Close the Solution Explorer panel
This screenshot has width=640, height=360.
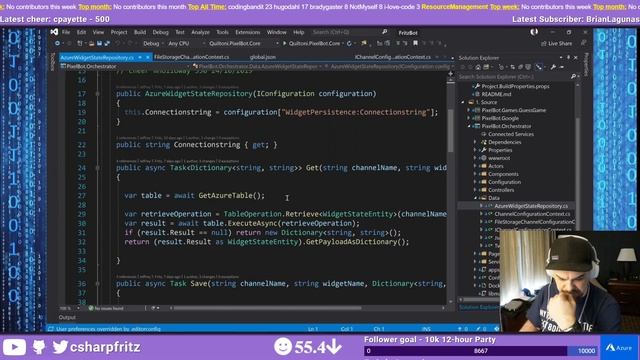[x=576, y=58]
